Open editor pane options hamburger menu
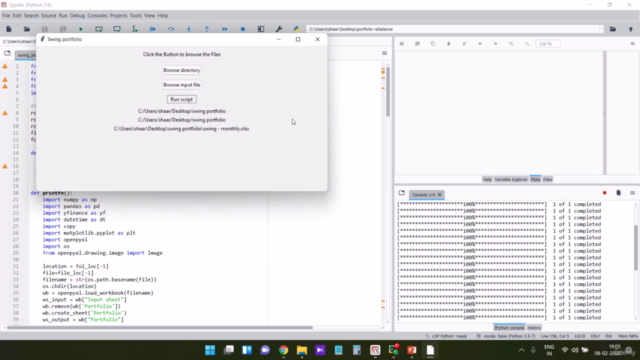 point(384,53)
